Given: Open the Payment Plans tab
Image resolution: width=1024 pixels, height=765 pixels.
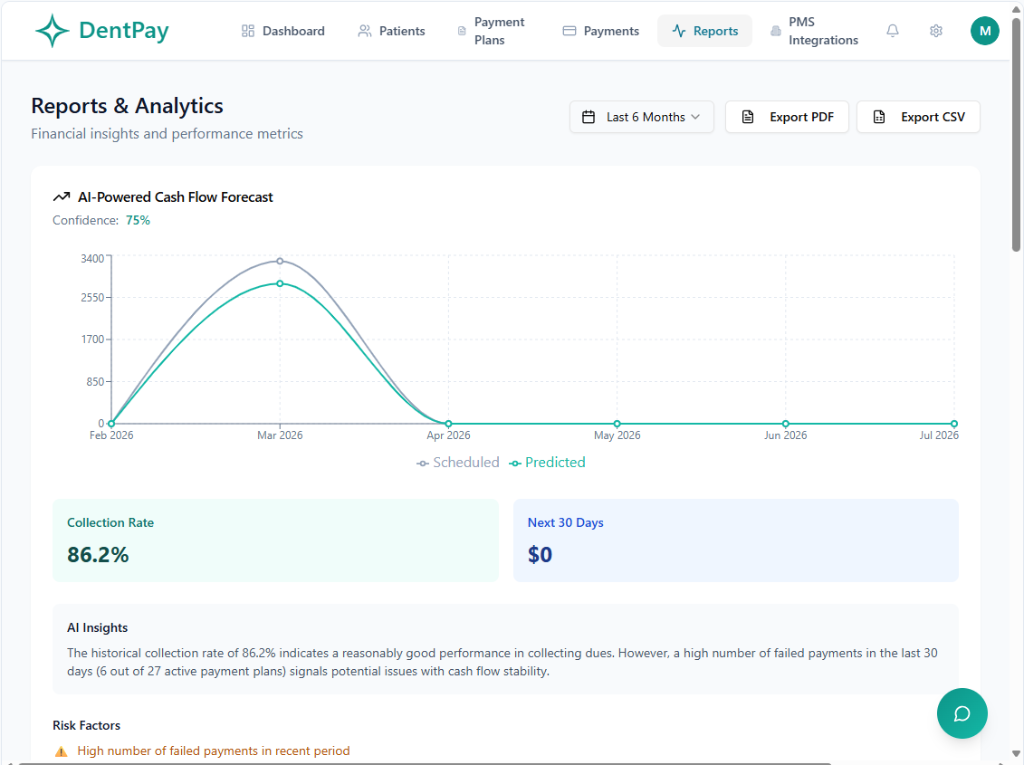Looking at the screenshot, I should (495, 31).
